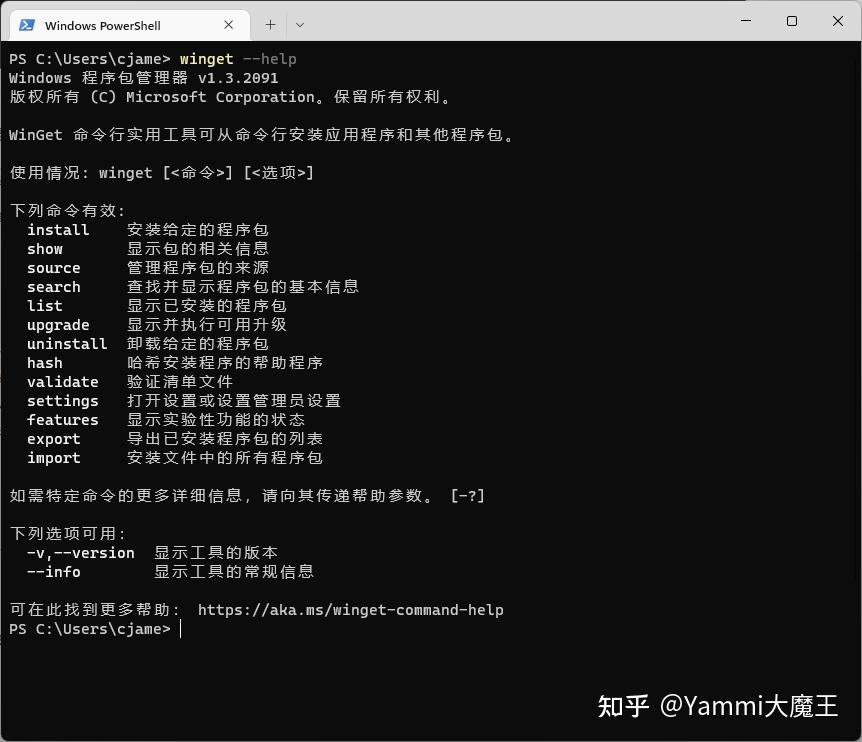This screenshot has height=742, width=862.
Task: Click the description '导出已安装程序包的列表'
Action: (225, 439)
